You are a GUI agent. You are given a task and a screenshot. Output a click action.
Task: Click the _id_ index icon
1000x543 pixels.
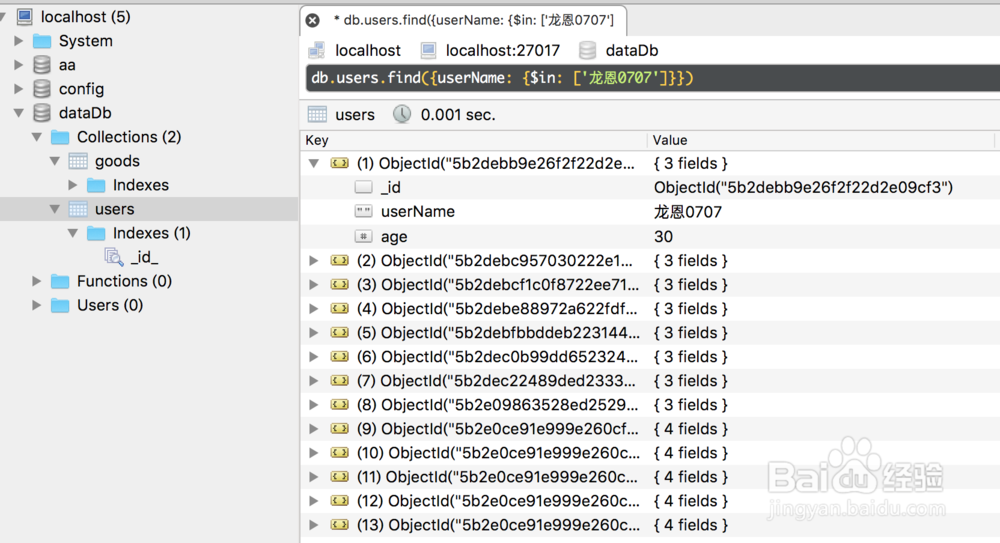point(114,257)
